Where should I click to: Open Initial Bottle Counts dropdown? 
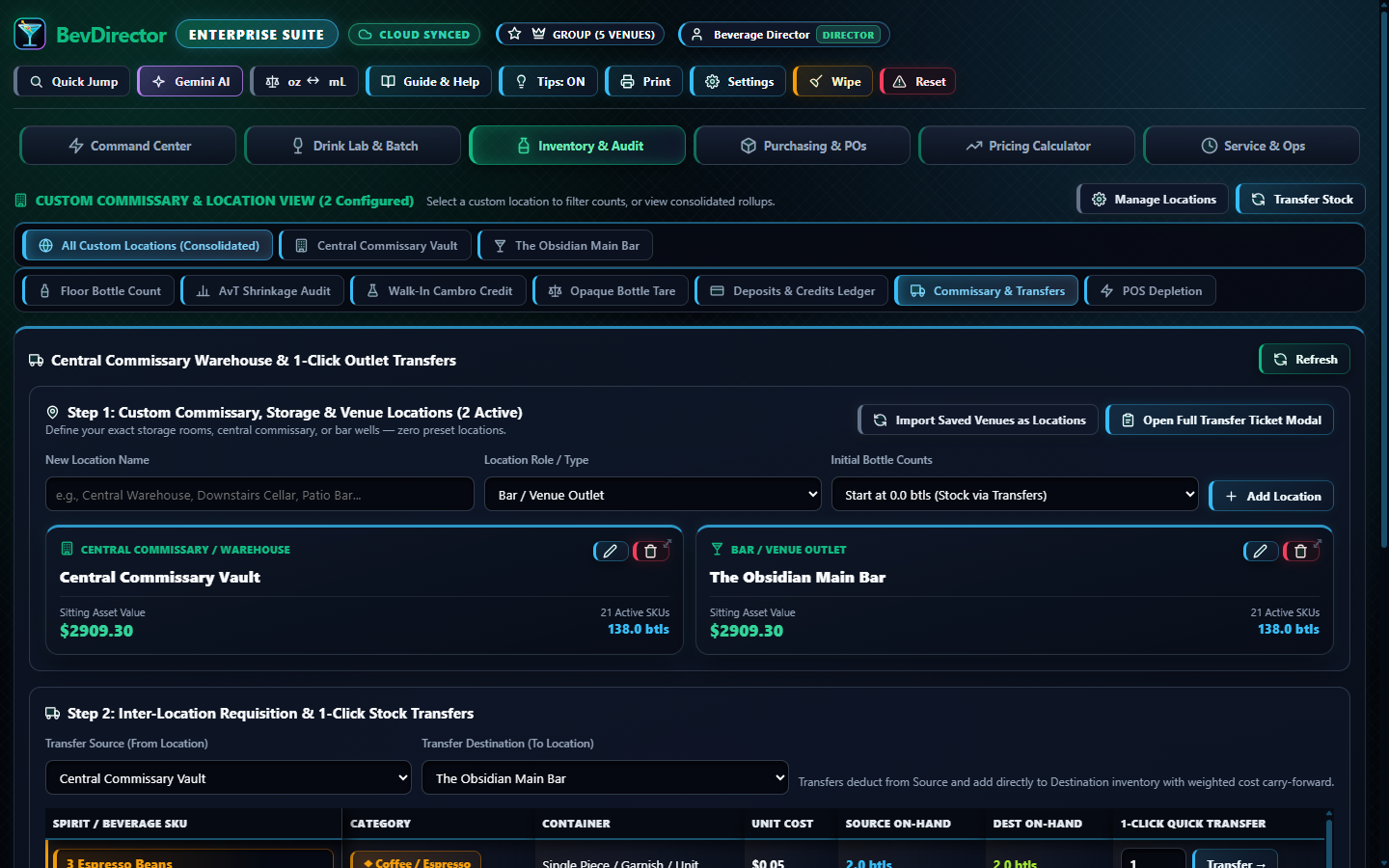click(1015, 495)
